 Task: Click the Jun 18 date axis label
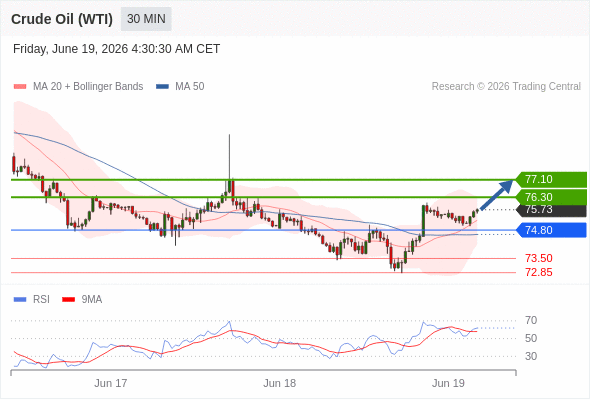click(280, 383)
